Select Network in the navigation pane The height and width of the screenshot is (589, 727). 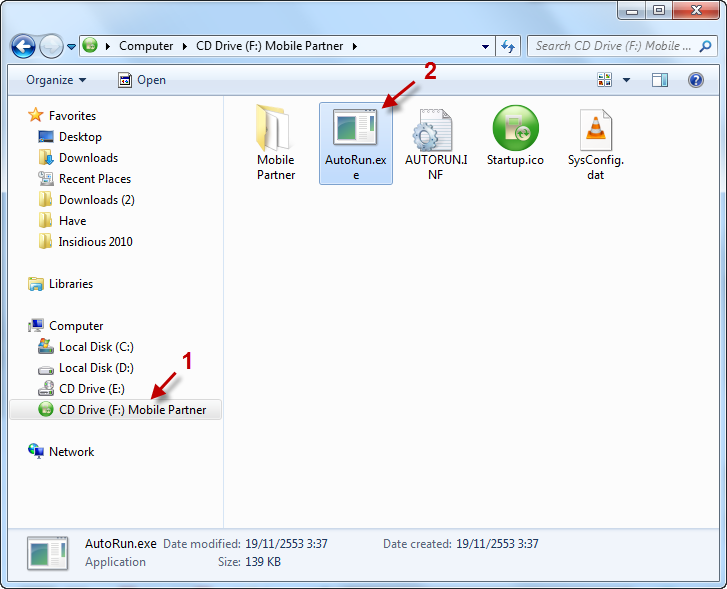71,452
